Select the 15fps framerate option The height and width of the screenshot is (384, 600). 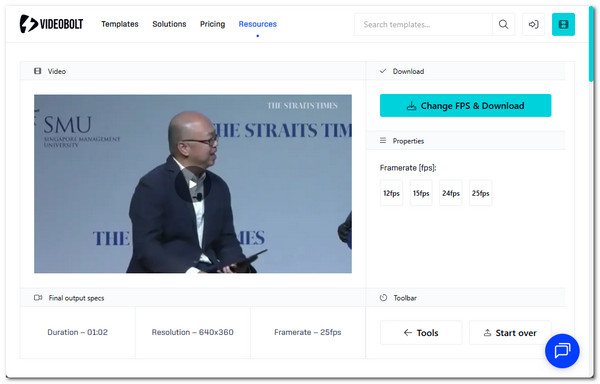(x=421, y=193)
